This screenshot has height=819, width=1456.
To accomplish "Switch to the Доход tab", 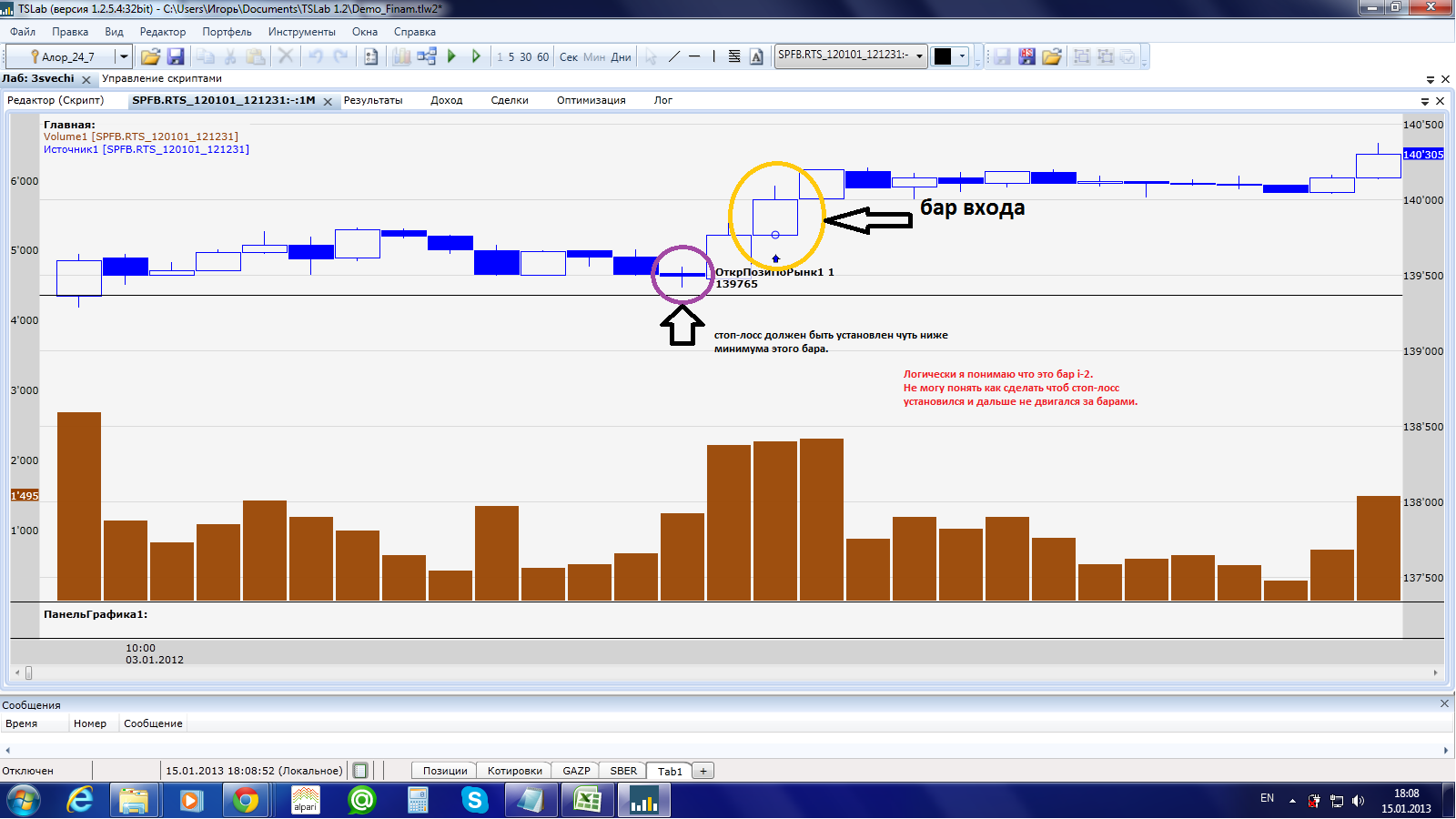I will coord(447,100).
